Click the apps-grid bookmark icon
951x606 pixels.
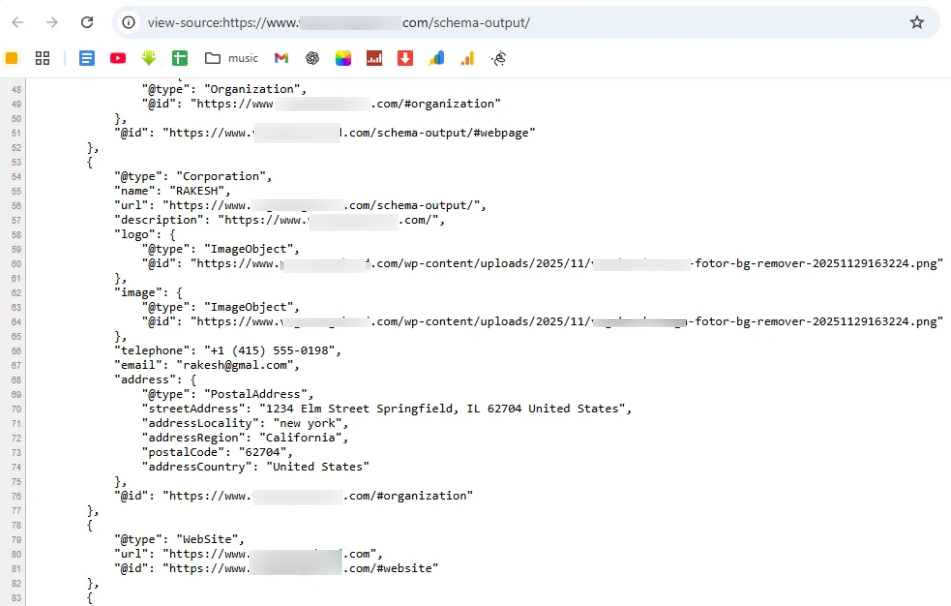click(x=42, y=58)
